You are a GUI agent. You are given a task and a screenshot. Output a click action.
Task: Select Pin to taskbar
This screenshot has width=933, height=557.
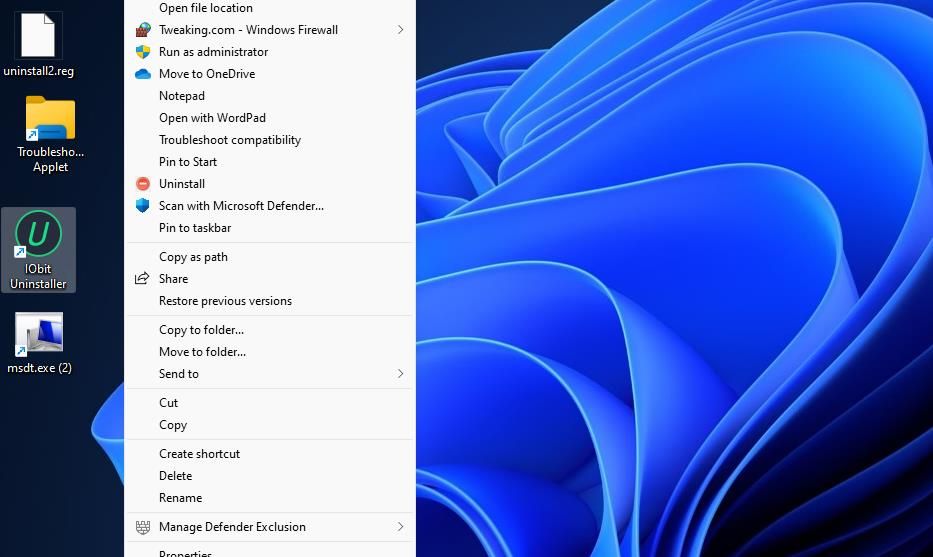point(195,228)
